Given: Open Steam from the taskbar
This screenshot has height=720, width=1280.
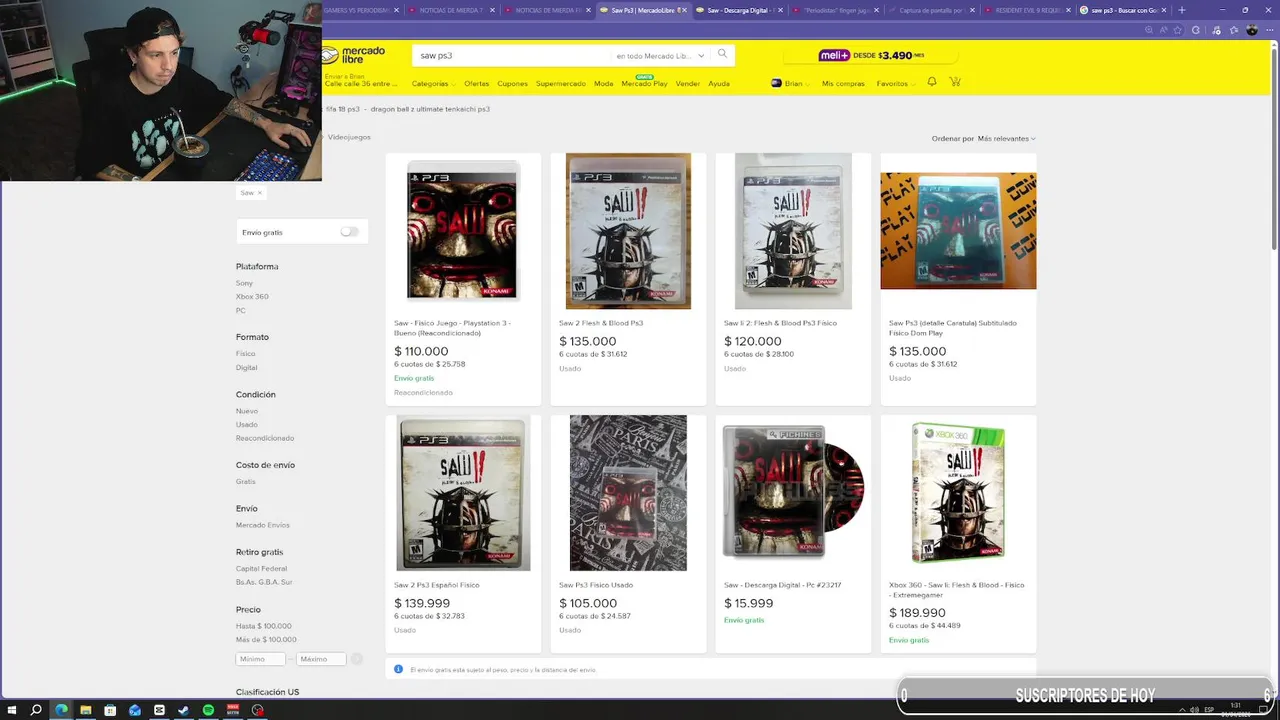Looking at the screenshot, I should 183,710.
